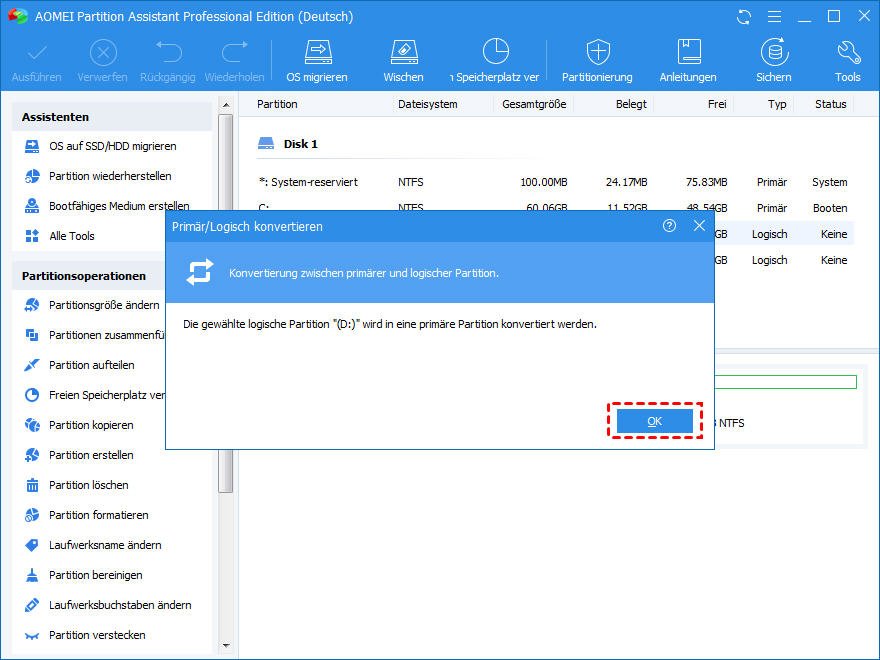Image resolution: width=880 pixels, height=660 pixels.
Task: Click the Belegt column header
Action: (631, 104)
